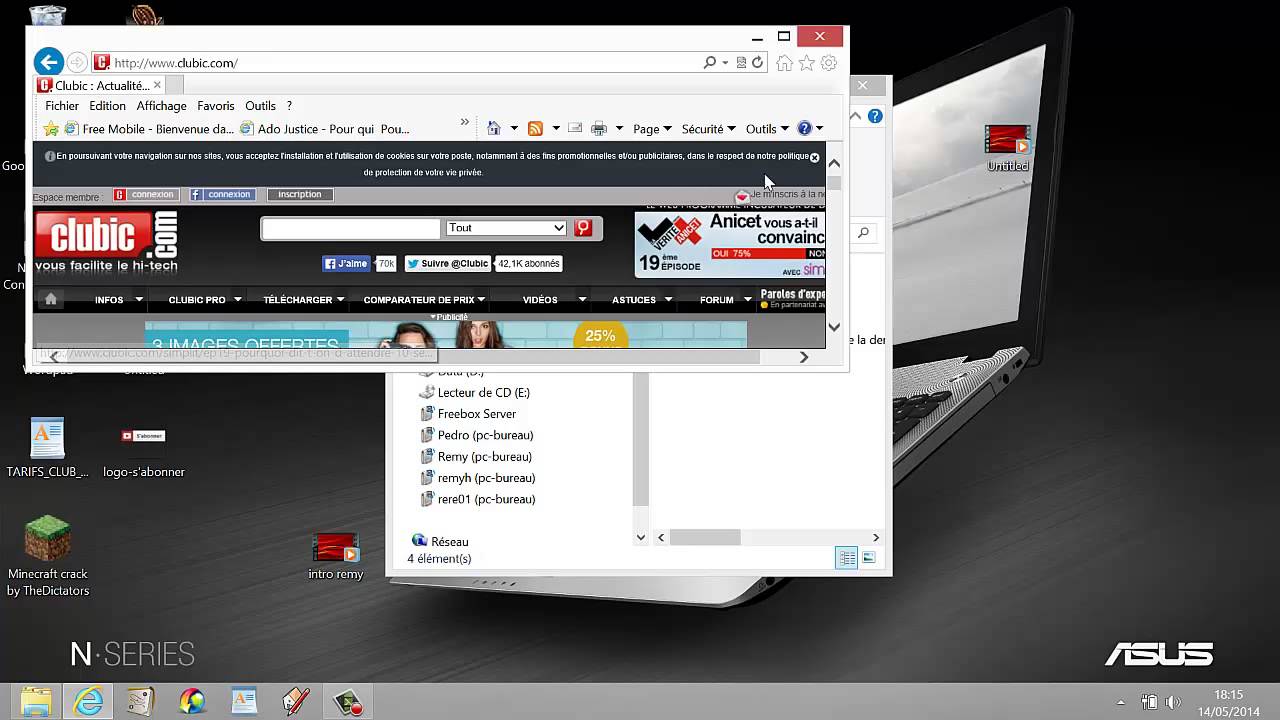Open IE tools gear icon
The image size is (1280, 720).
click(828, 63)
